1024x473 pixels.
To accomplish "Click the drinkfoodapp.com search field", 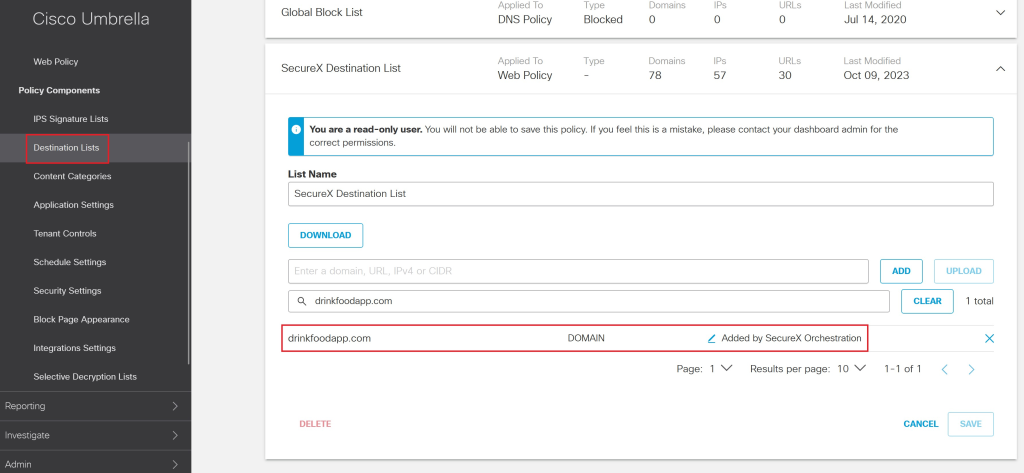I will pos(588,301).
